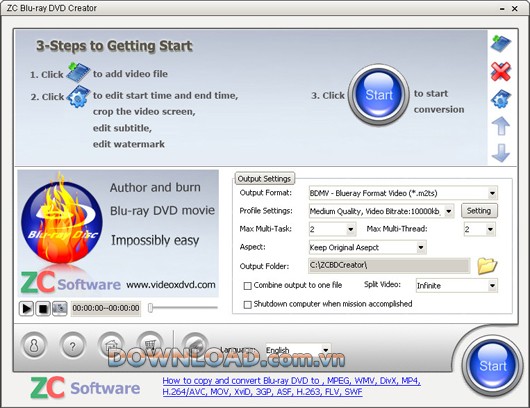
Task: Play the preview video
Action: click(x=26, y=308)
